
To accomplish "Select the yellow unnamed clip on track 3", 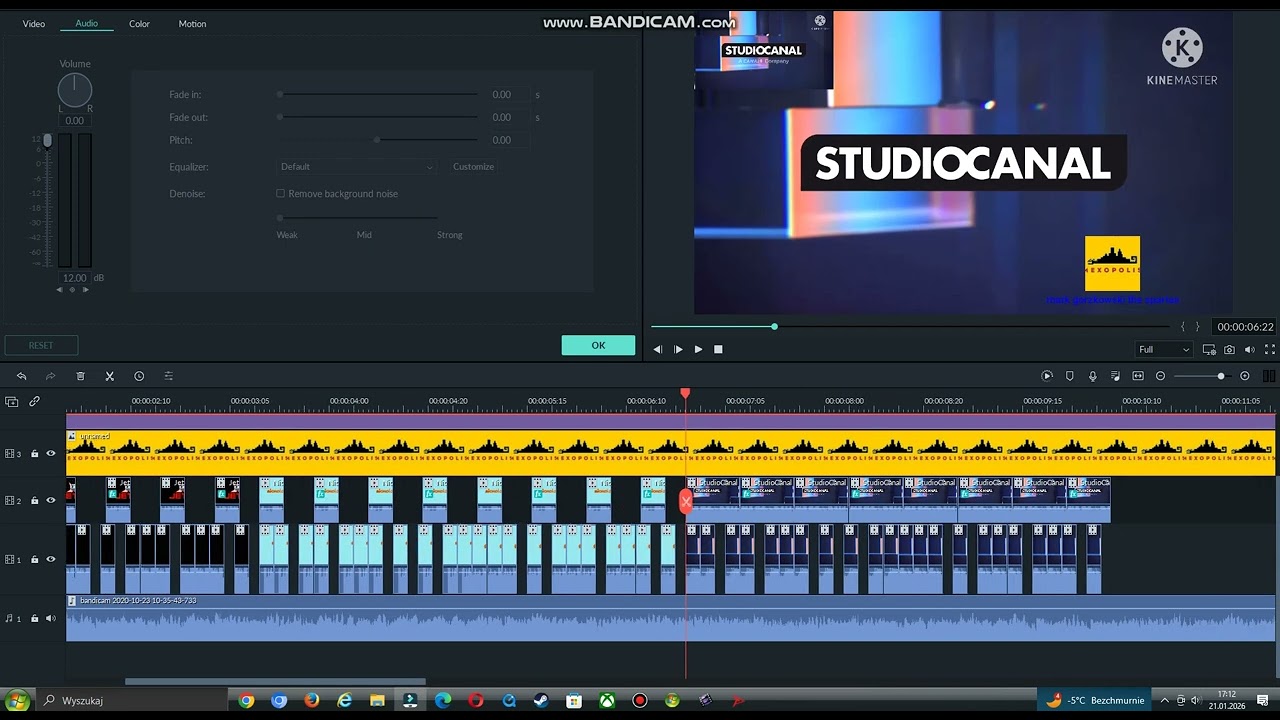I will click(670, 453).
